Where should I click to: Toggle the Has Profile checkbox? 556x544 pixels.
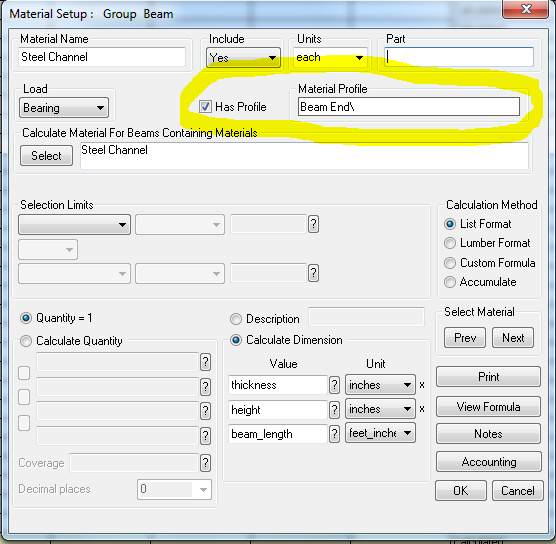[205, 106]
